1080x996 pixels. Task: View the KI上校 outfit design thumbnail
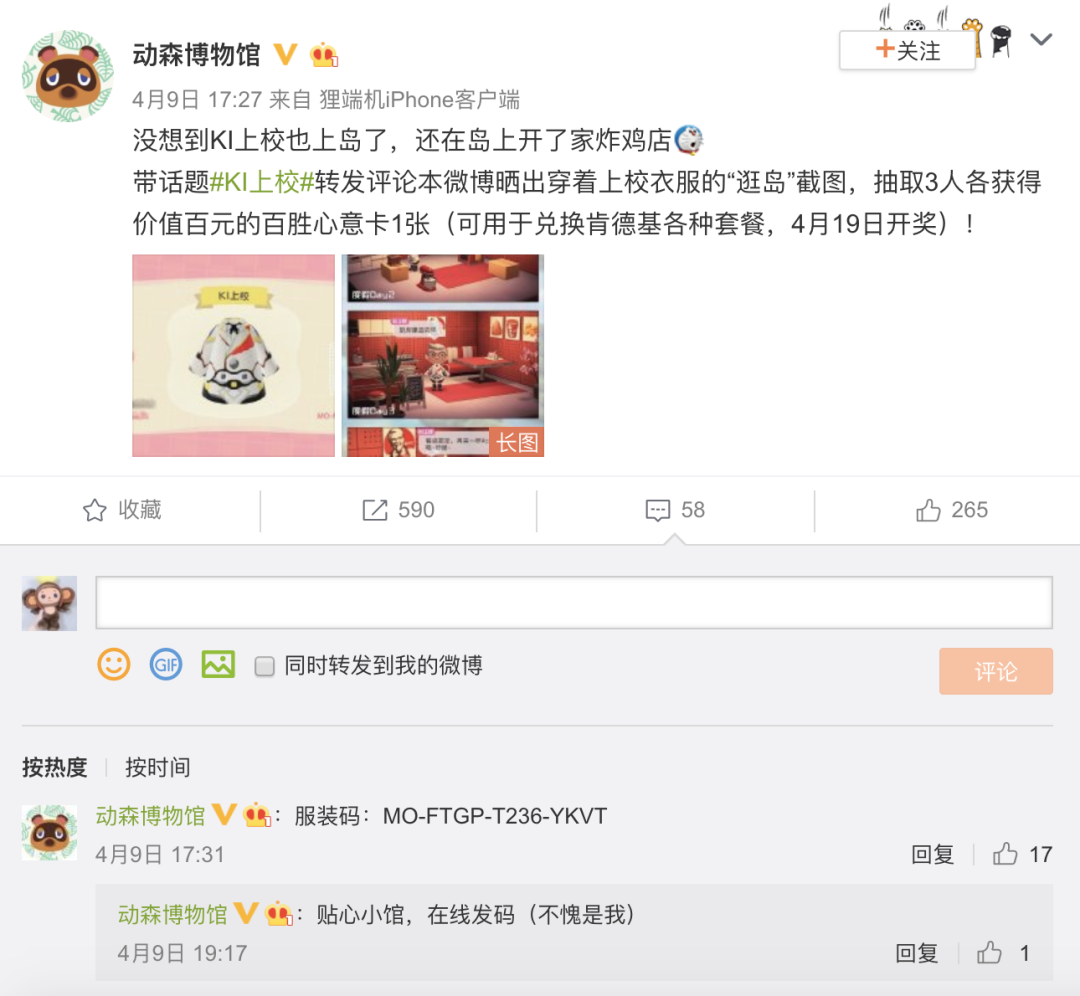tap(233, 355)
